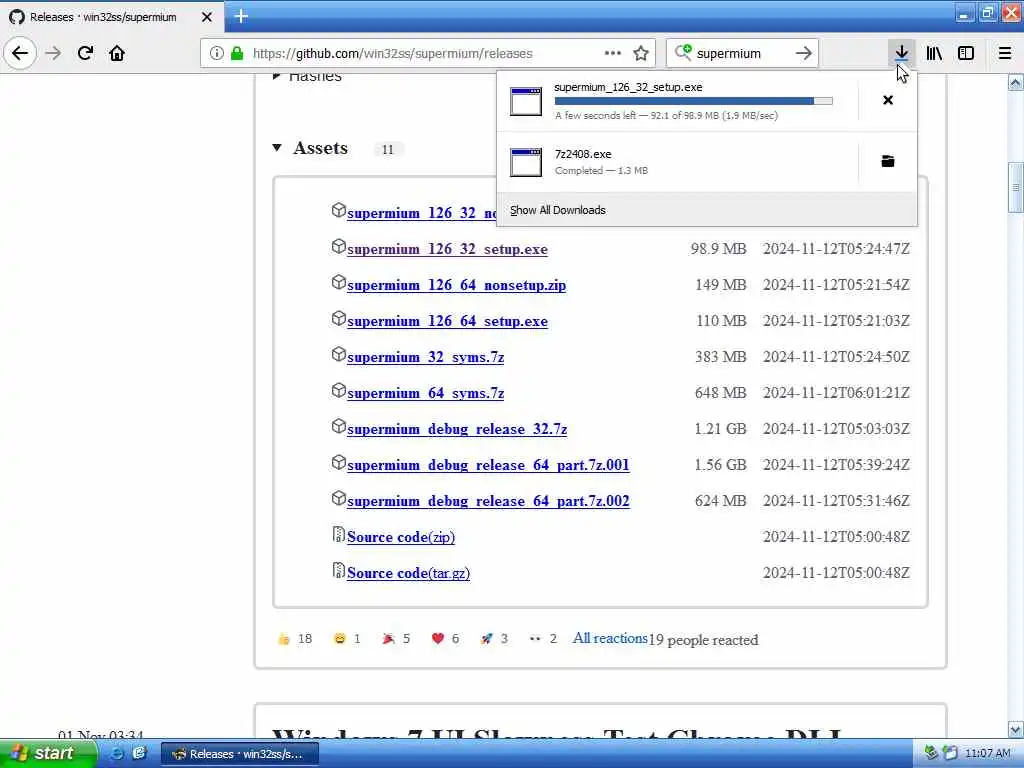The width and height of the screenshot is (1024, 768).
Task: Click the page vertical scrollbar thumb
Action: pos(1016,188)
